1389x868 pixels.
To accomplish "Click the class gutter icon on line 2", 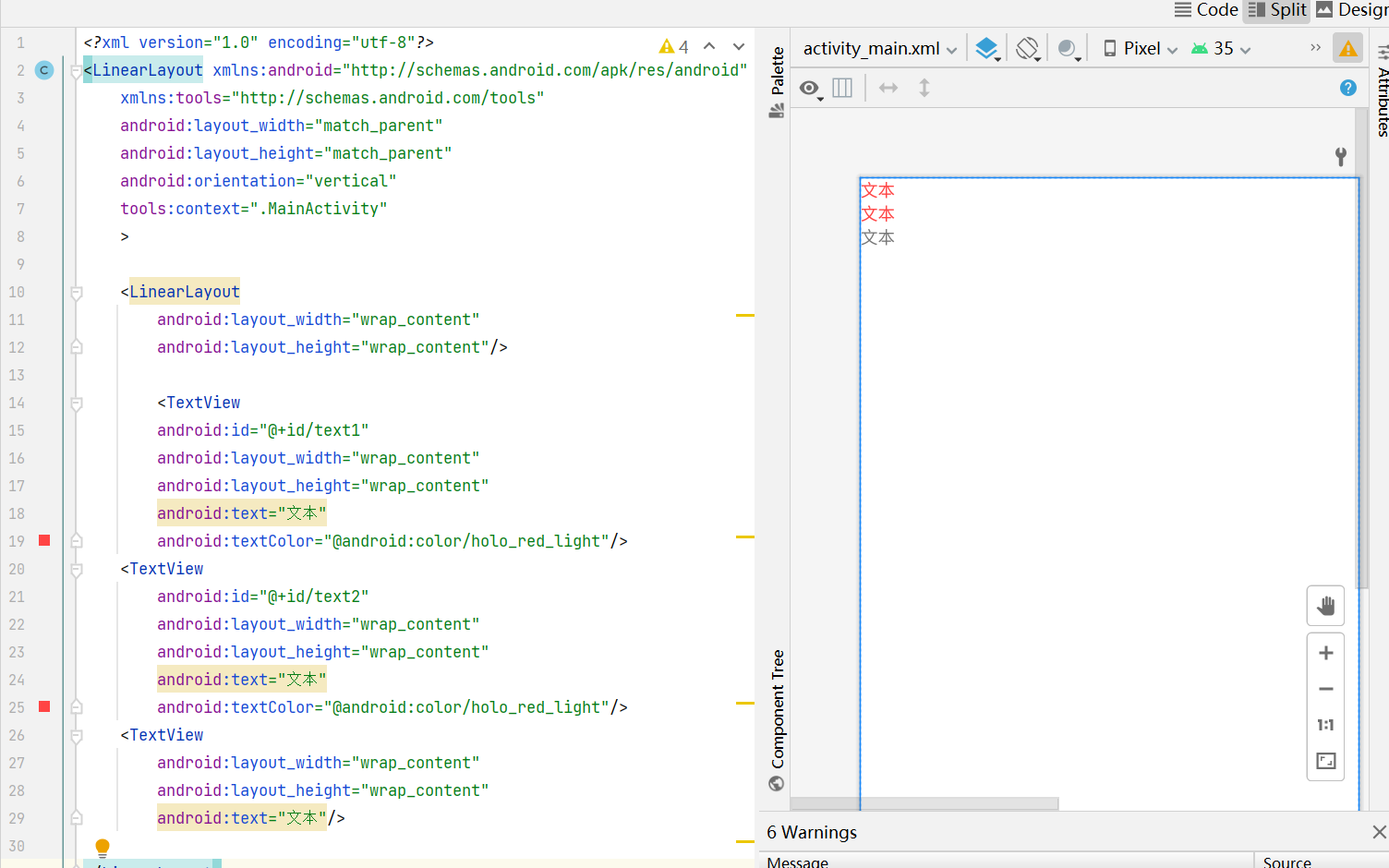I will click(44, 70).
